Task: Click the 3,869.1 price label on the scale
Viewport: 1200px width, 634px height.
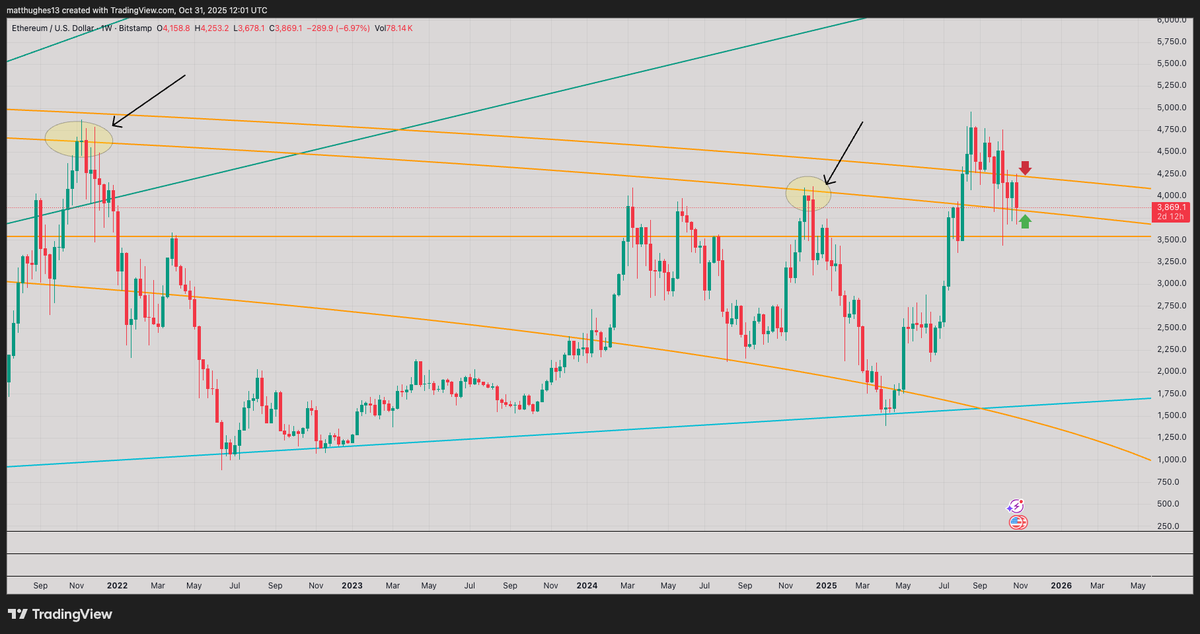Action: 1169,207
